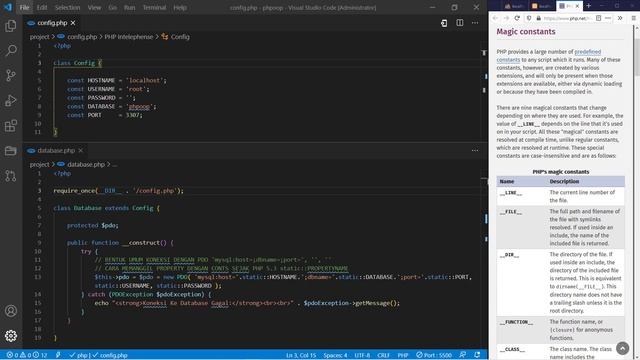Open the Accounts menu icon
The image size is (640, 360).
coord(11,311)
